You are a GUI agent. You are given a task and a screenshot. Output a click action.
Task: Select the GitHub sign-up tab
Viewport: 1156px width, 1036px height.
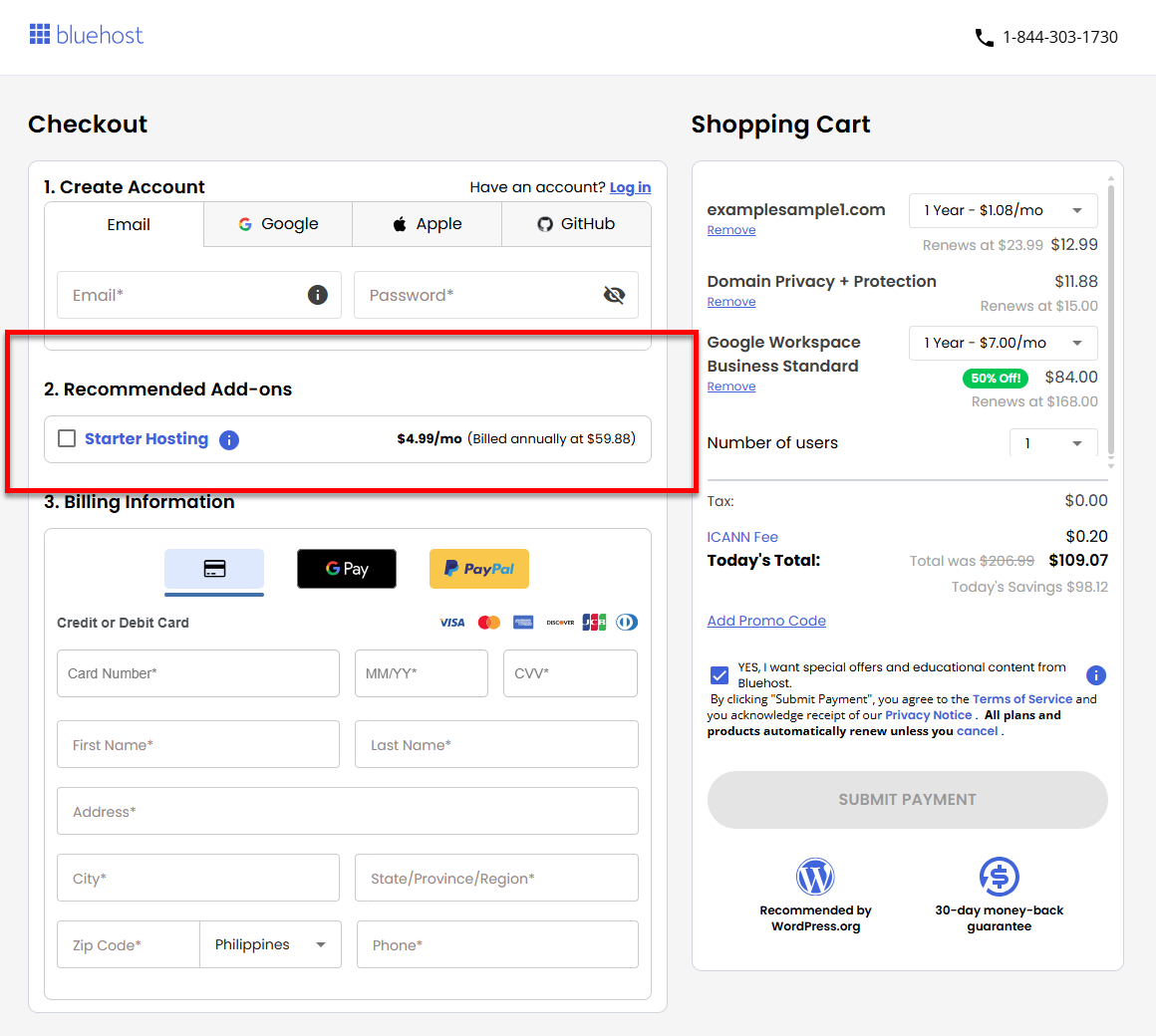point(577,224)
